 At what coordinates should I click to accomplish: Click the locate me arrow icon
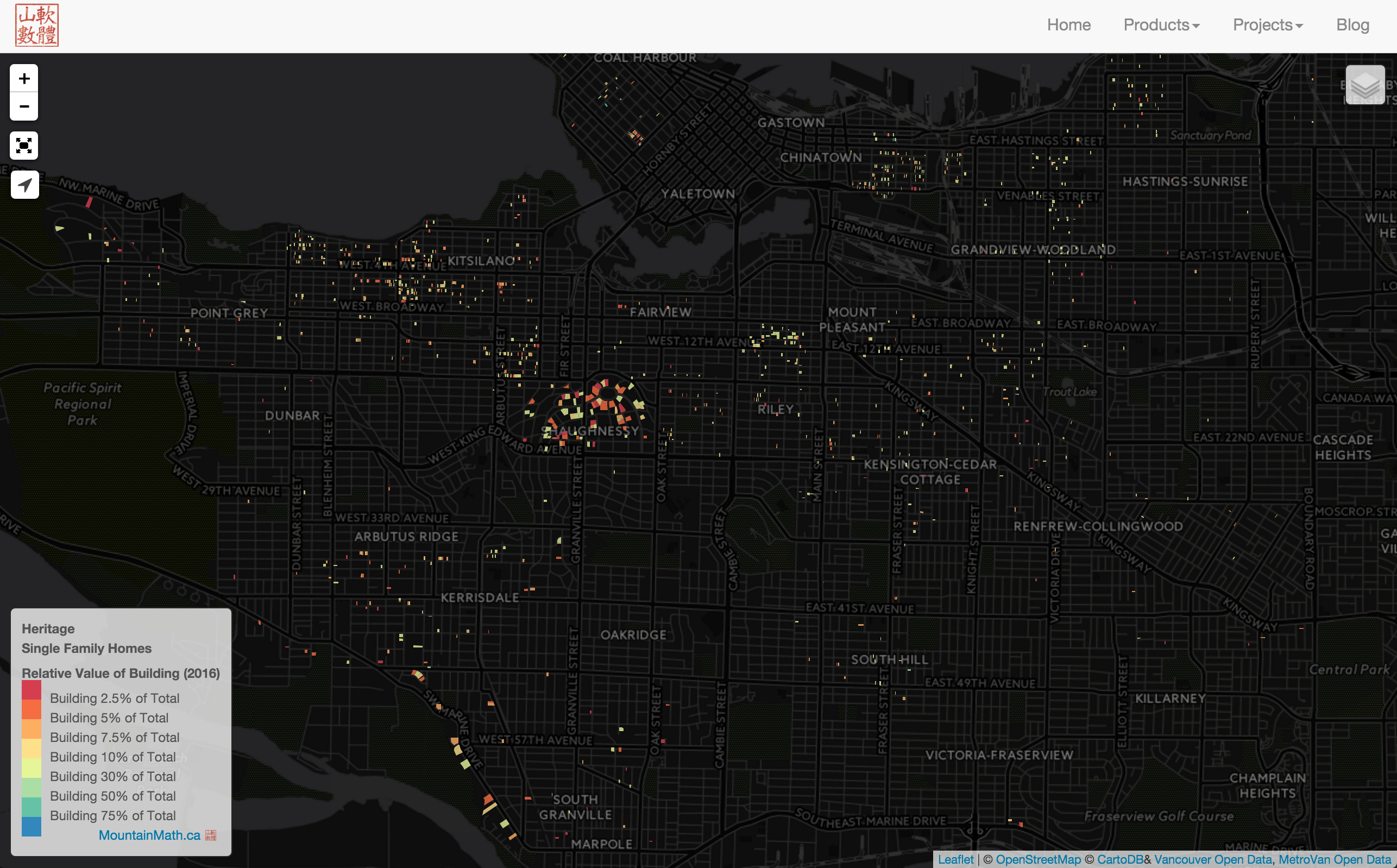tap(24, 185)
